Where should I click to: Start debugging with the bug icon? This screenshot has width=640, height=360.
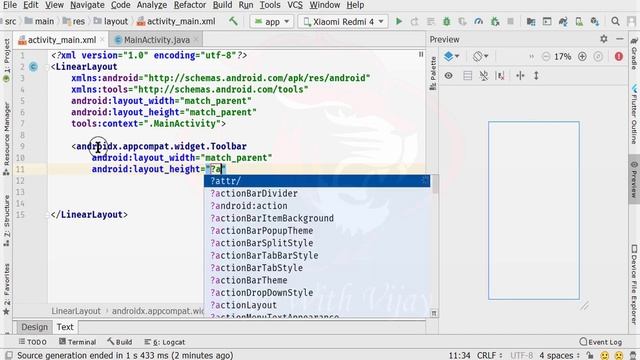click(447, 22)
